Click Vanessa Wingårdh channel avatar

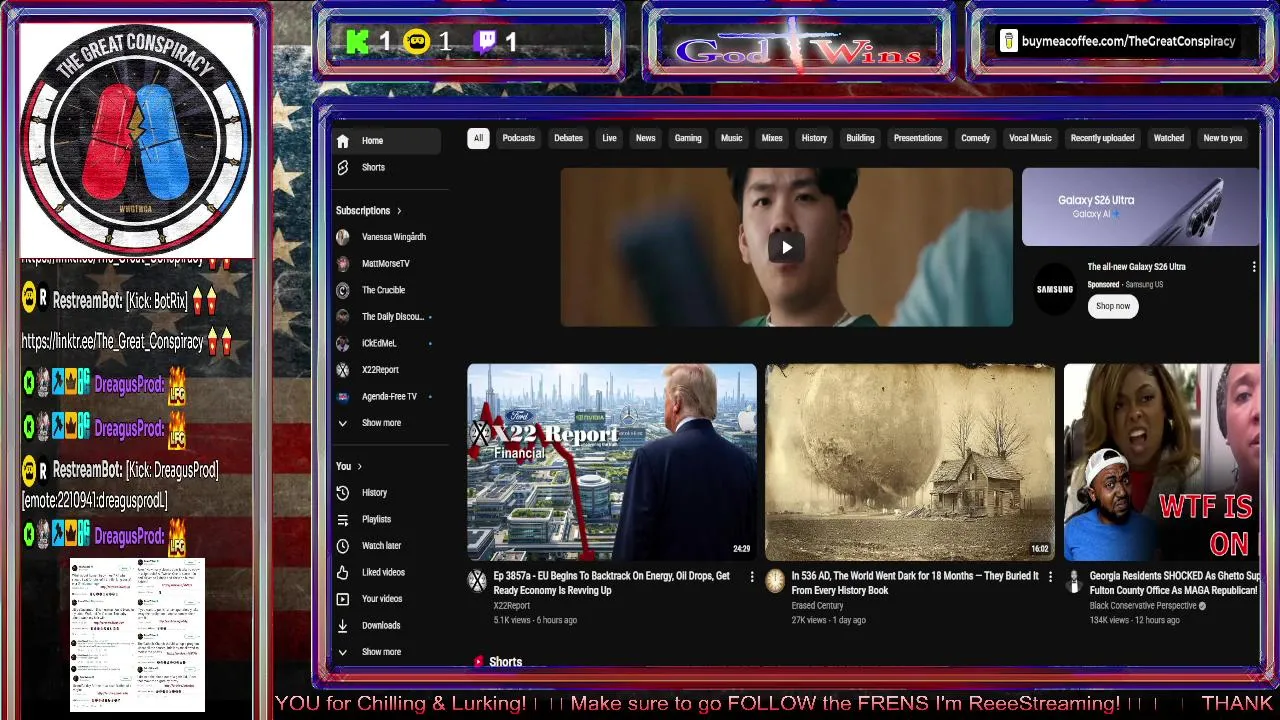[x=343, y=237]
